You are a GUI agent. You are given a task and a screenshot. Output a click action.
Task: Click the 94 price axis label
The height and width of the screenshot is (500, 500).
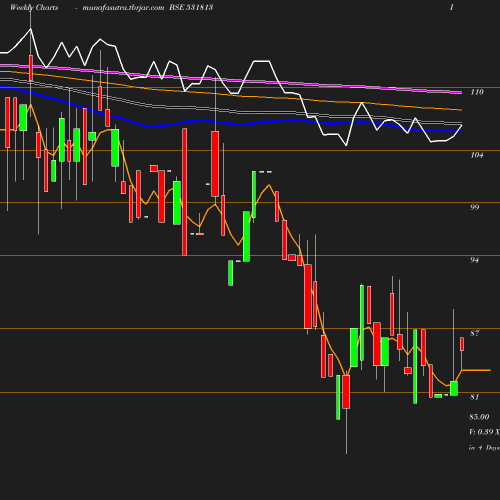475,260
